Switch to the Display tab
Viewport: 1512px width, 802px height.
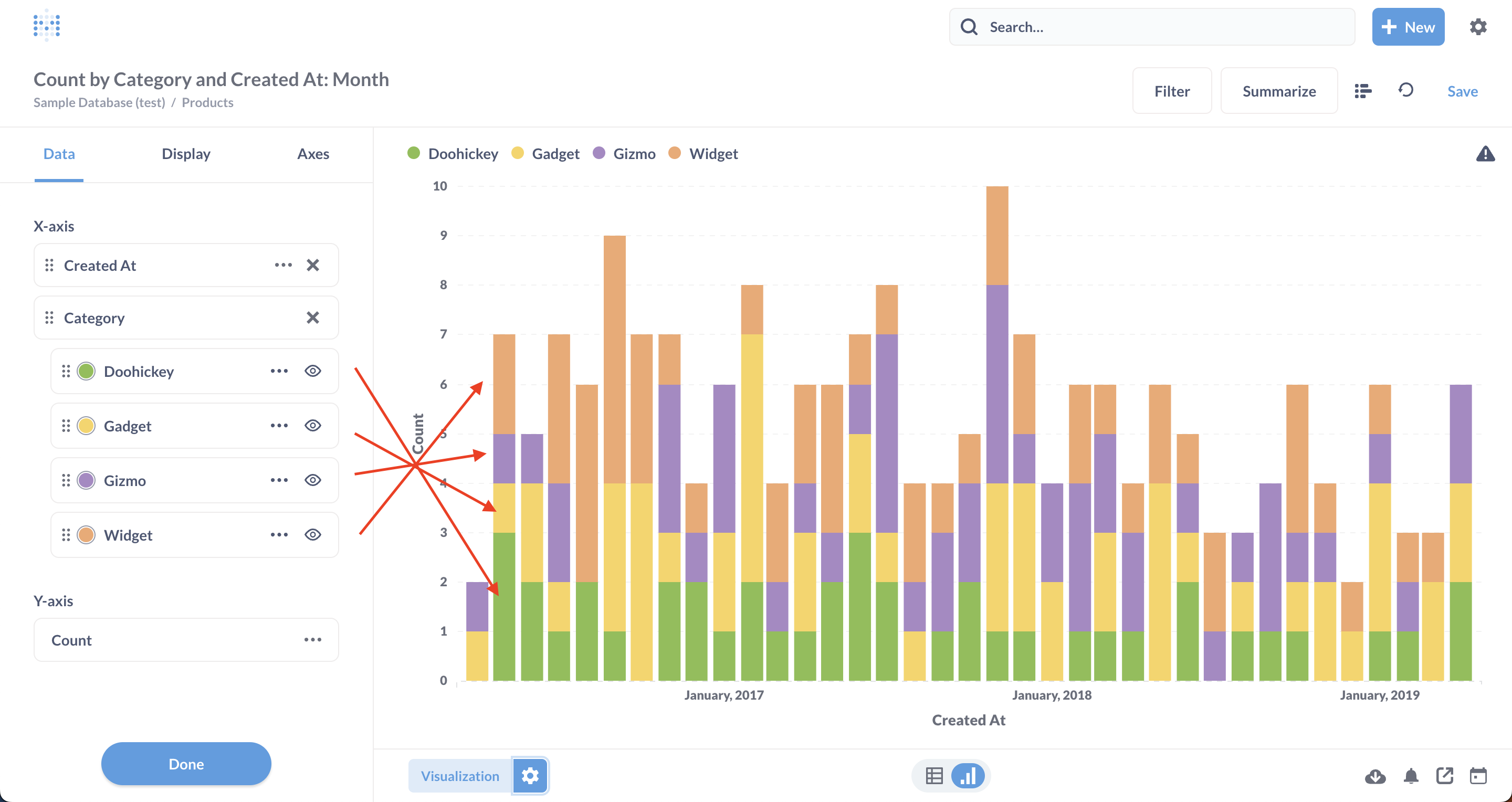[x=186, y=154]
